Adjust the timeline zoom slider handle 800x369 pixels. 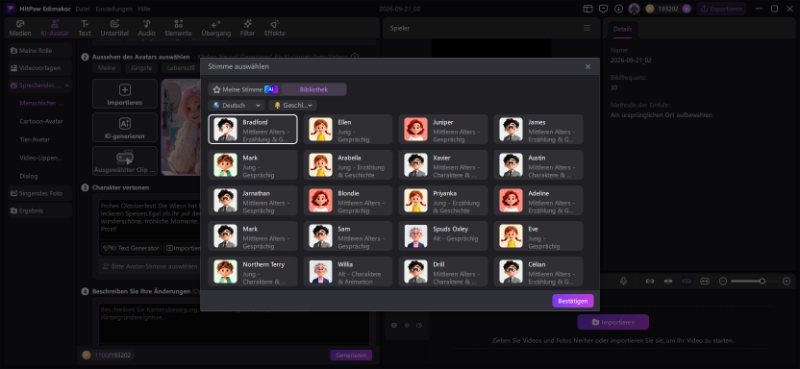(762, 281)
